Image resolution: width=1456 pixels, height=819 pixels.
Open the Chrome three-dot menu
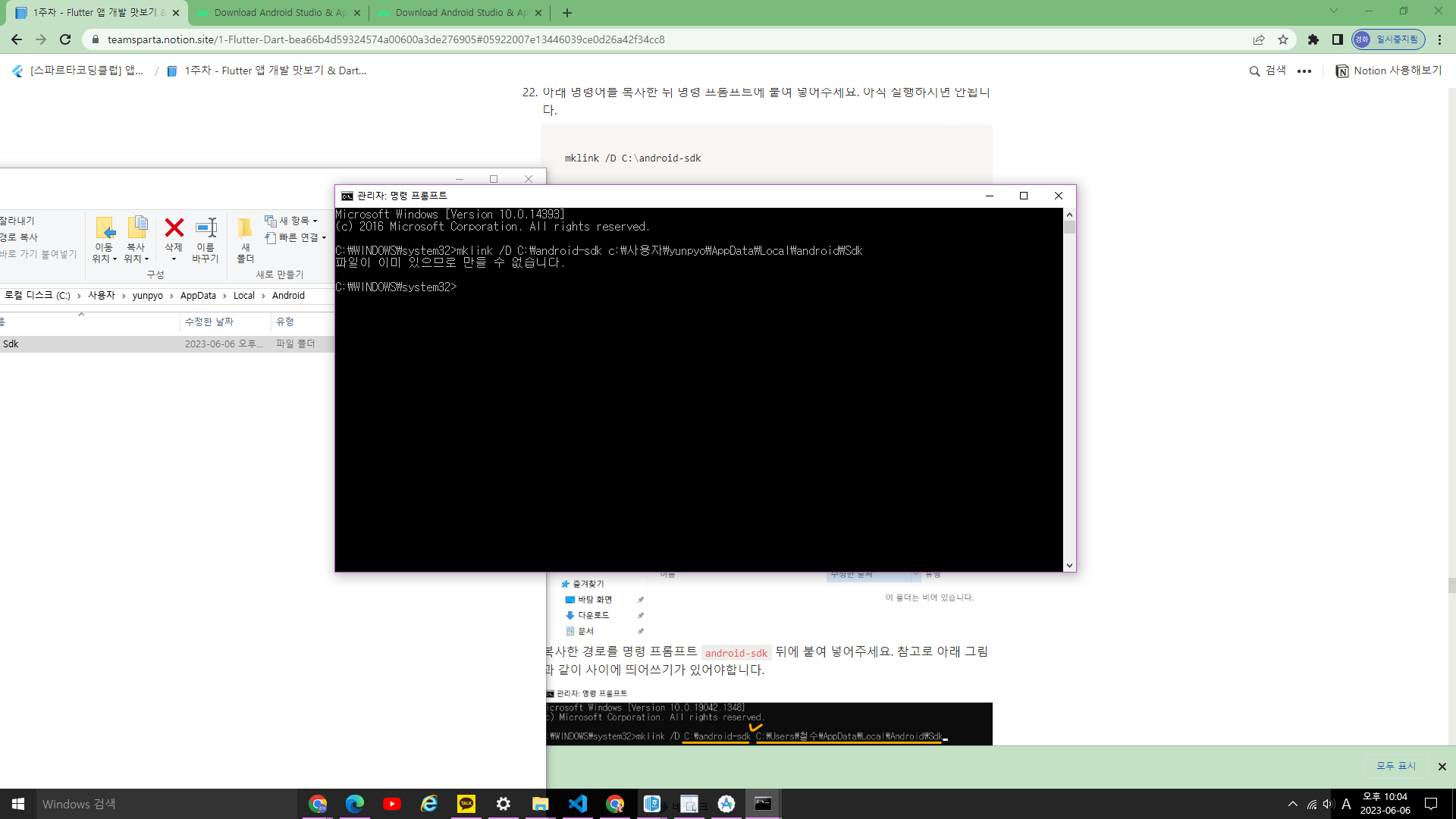pos(1440,39)
